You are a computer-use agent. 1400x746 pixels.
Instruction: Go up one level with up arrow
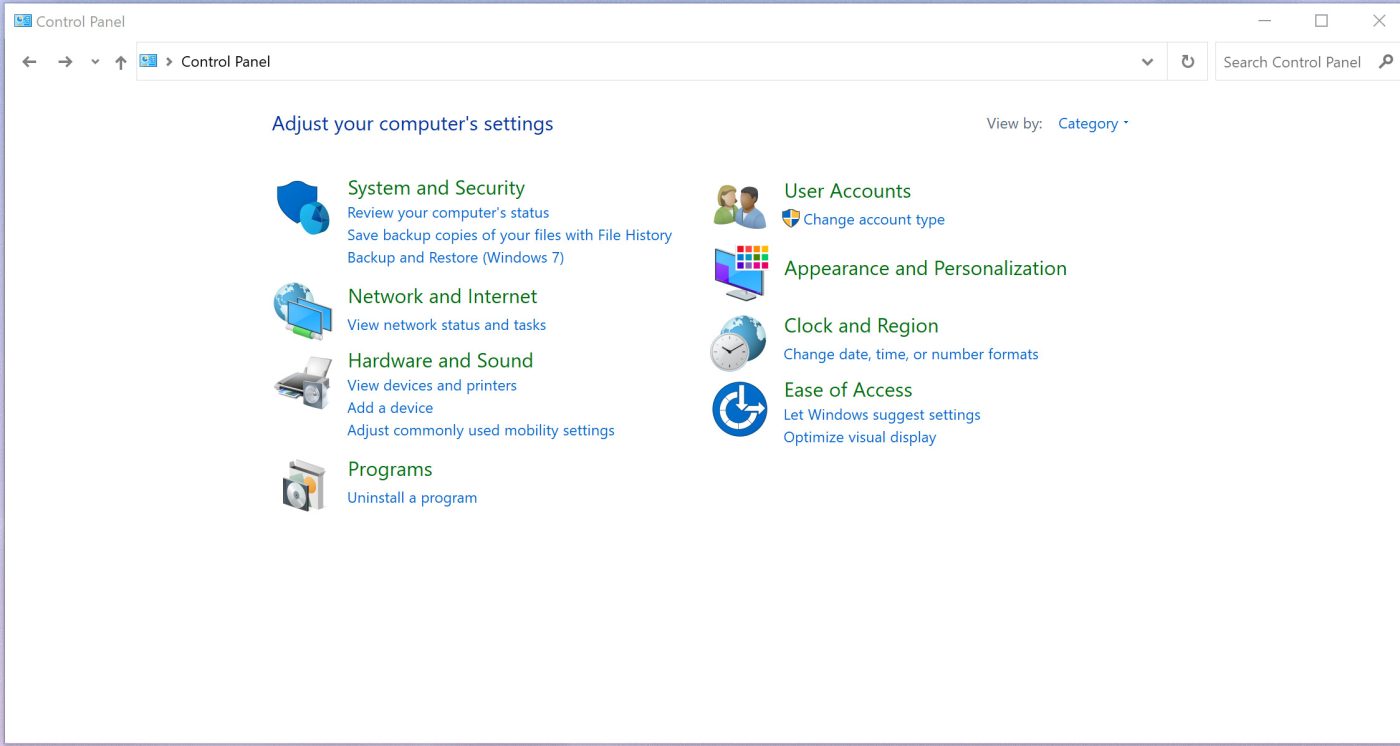[121, 62]
